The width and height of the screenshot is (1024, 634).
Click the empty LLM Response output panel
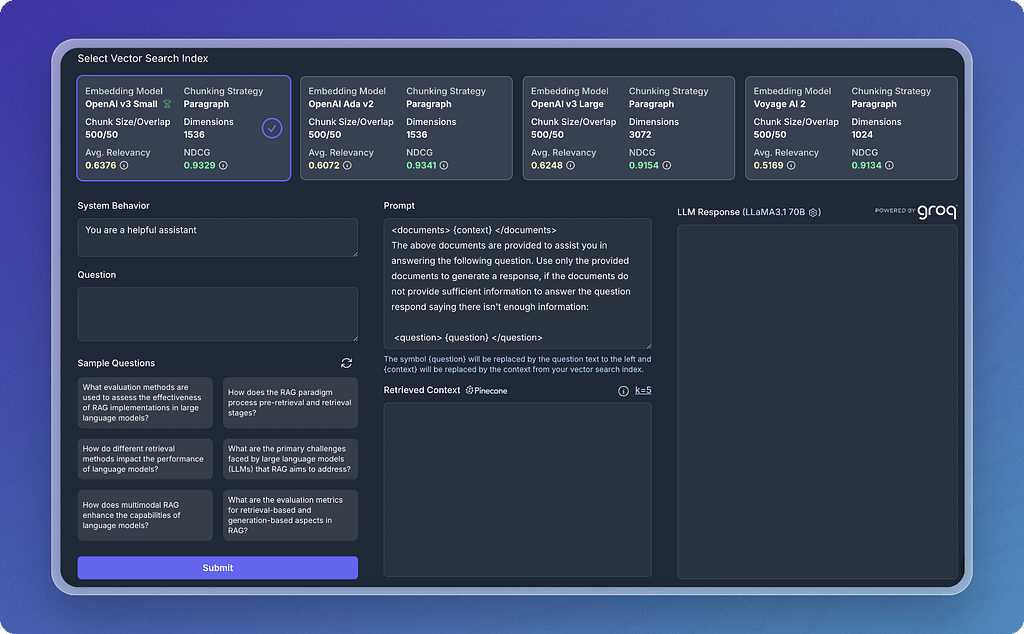pos(818,402)
